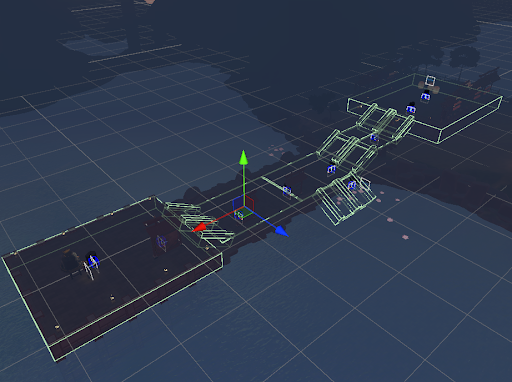512x382 pixels.
Task: Select the blue icon between the upper bridges
Action: (373, 137)
